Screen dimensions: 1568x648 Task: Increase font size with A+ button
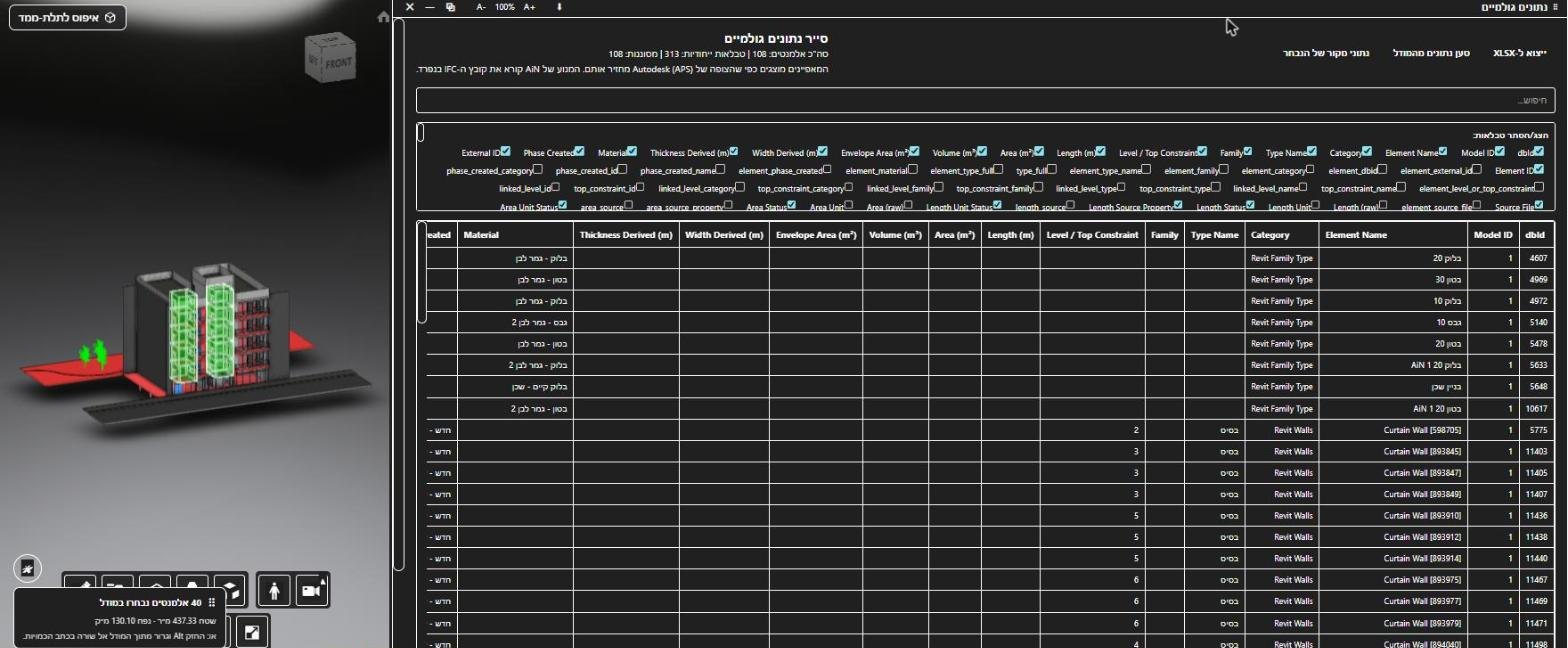[529, 7]
